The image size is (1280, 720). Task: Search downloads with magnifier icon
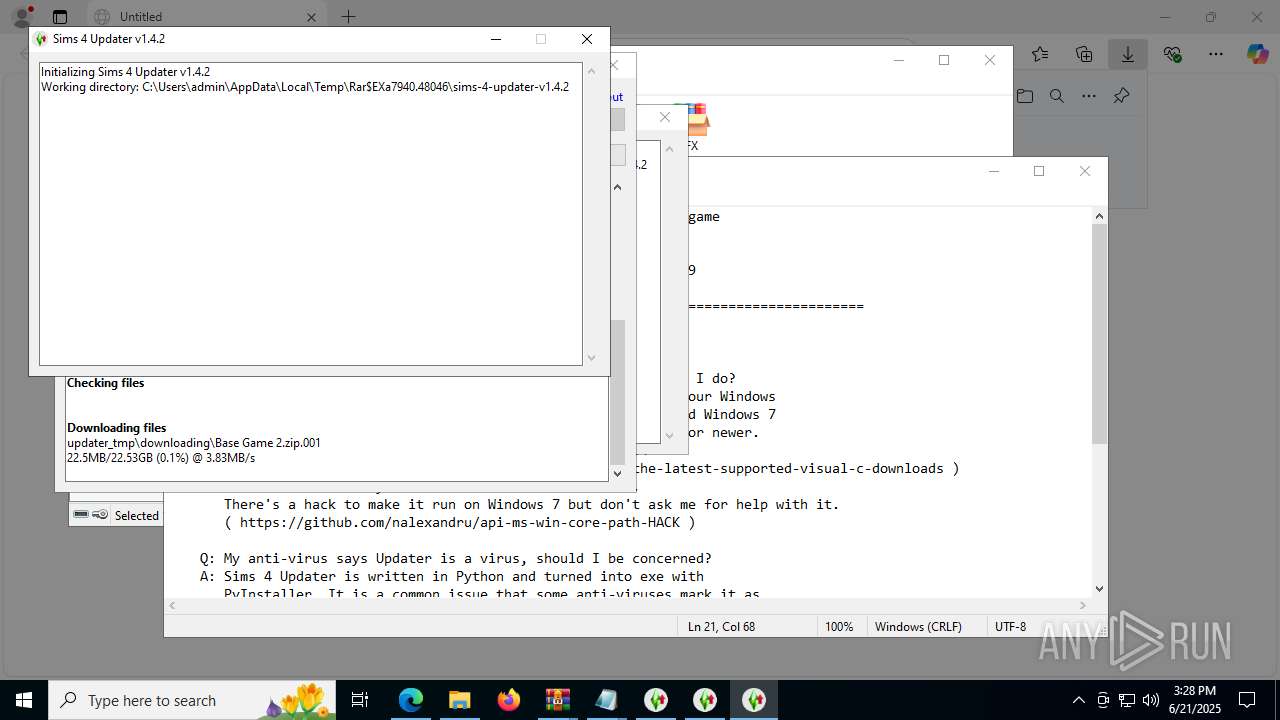(1057, 96)
